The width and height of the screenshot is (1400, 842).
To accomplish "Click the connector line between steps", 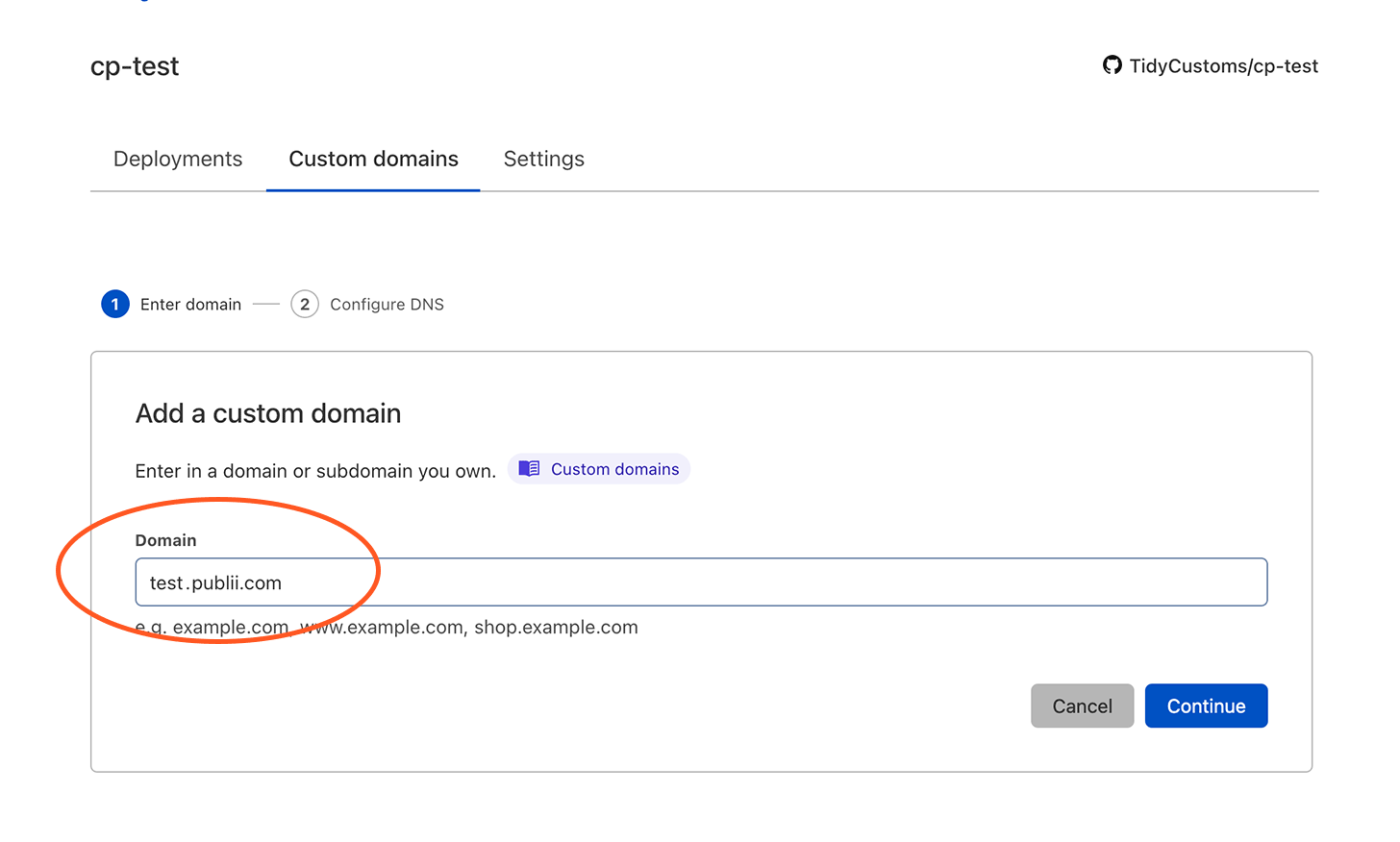I will point(265,304).
